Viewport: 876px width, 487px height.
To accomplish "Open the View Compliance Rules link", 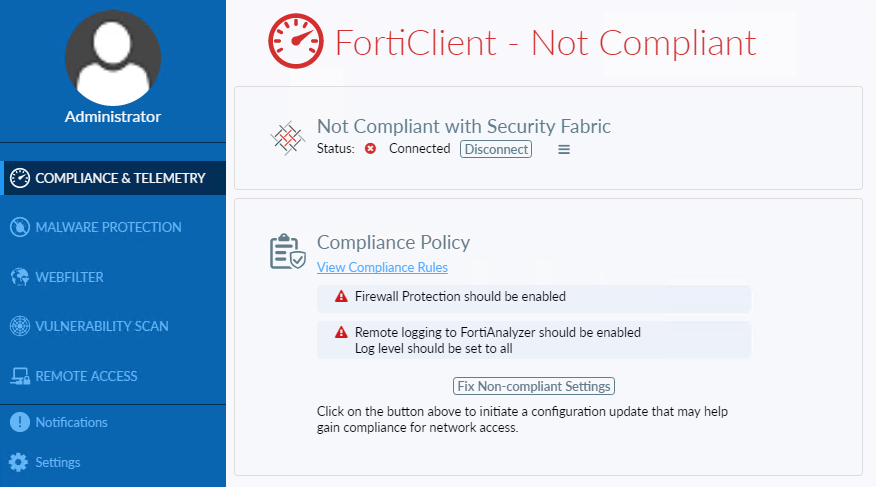I will pos(382,267).
